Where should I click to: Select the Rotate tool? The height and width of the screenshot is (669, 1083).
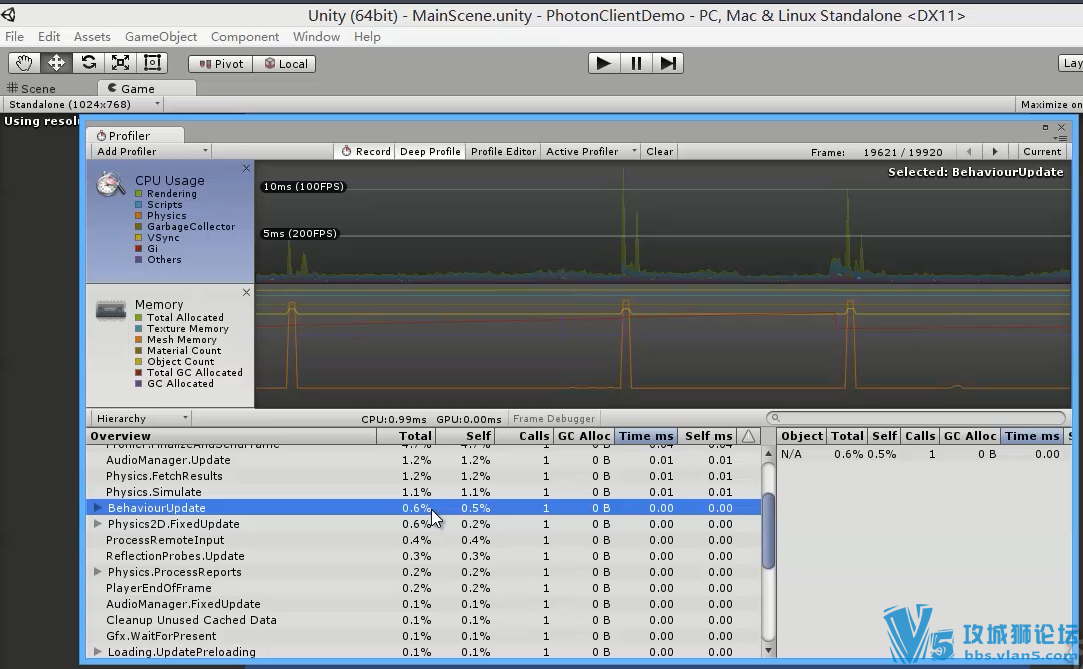pos(88,63)
